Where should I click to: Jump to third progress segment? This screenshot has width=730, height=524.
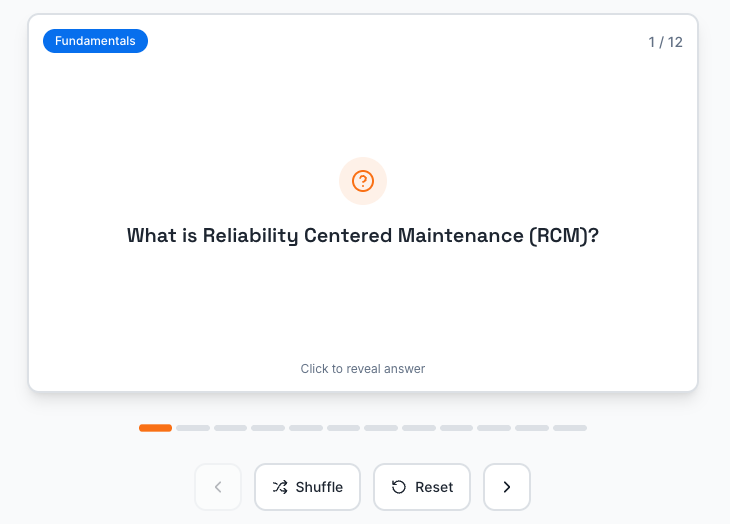[x=230, y=428]
